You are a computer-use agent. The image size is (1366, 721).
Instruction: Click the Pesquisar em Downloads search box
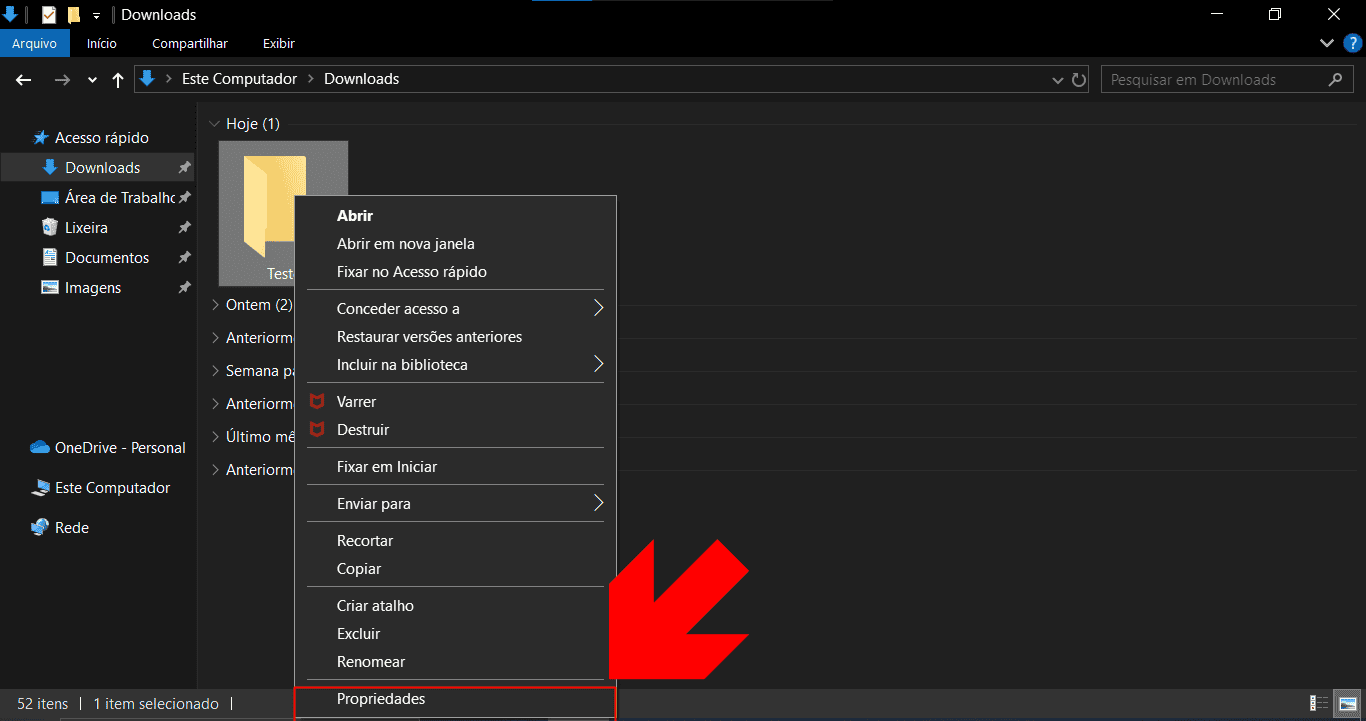(x=1215, y=80)
